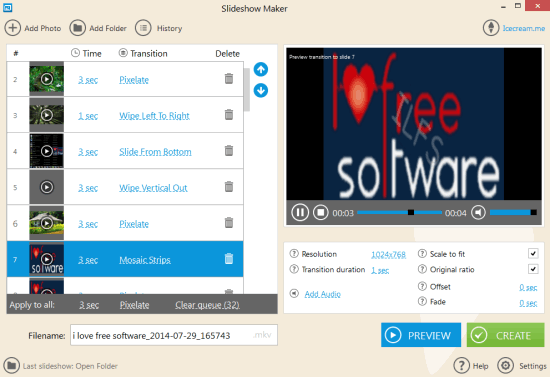550x377 pixels.
Task: Preview slide 4 thumbnail
Action: click(47, 151)
